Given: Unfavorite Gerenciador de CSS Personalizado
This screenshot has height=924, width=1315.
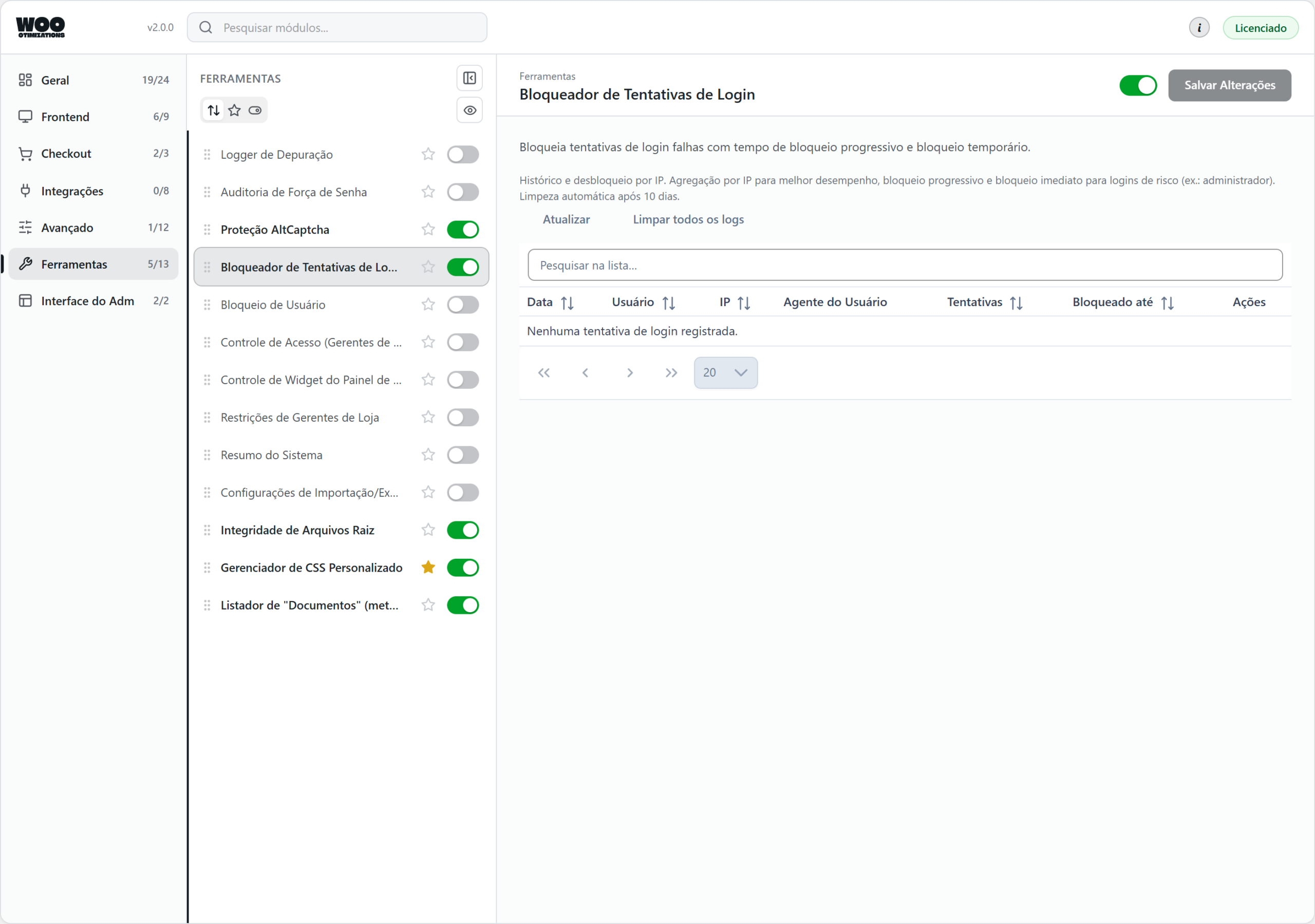Looking at the screenshot, I should (x=428, y=567).
